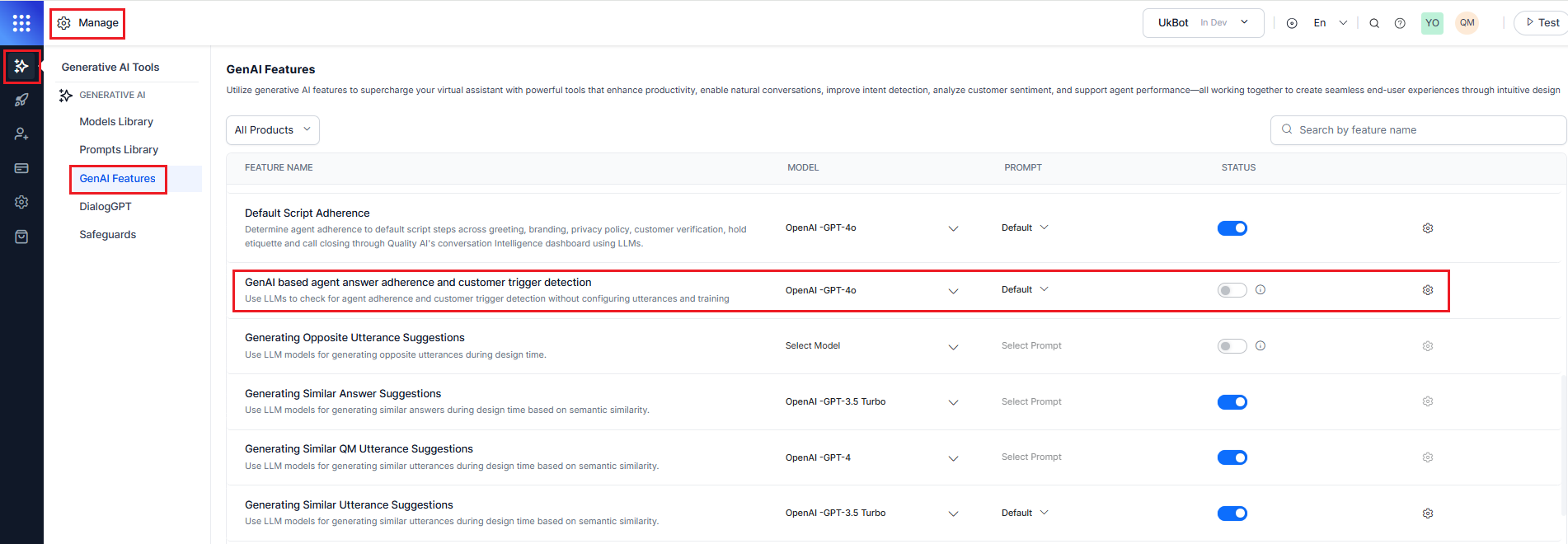
Task: Turn off Generating Similar Answer Suggestions toggle
Action: (1232, 402)
